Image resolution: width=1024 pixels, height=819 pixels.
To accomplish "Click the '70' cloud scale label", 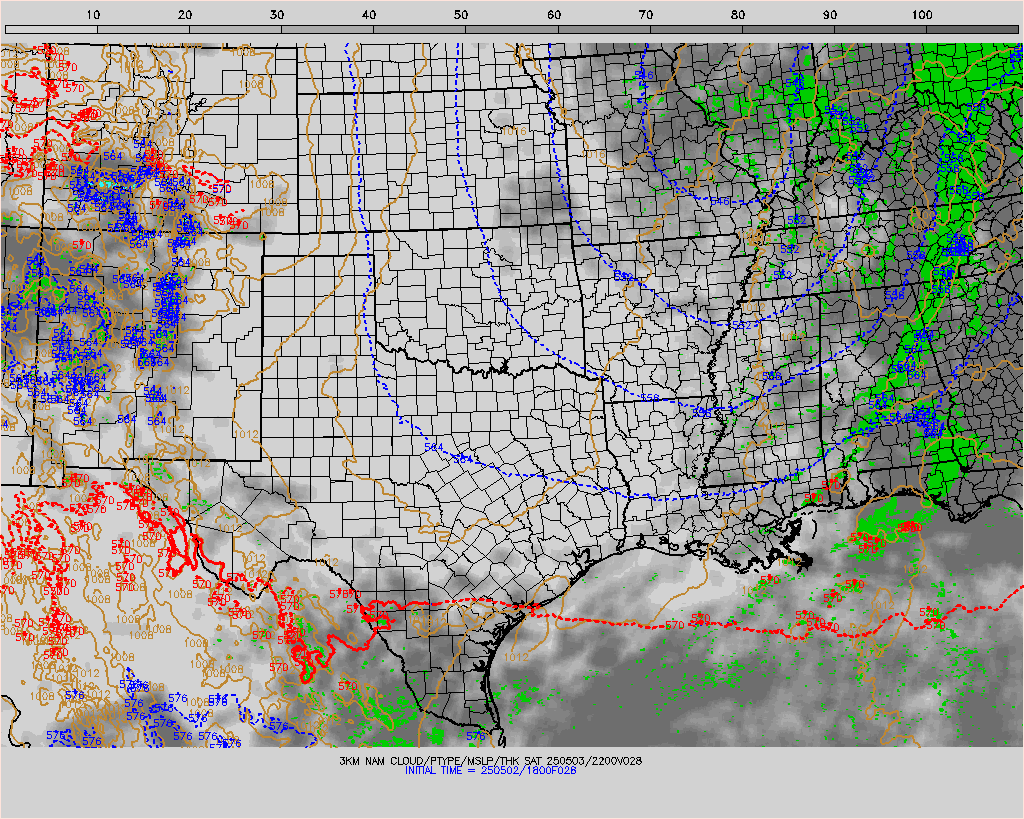I will pos(646,14).
